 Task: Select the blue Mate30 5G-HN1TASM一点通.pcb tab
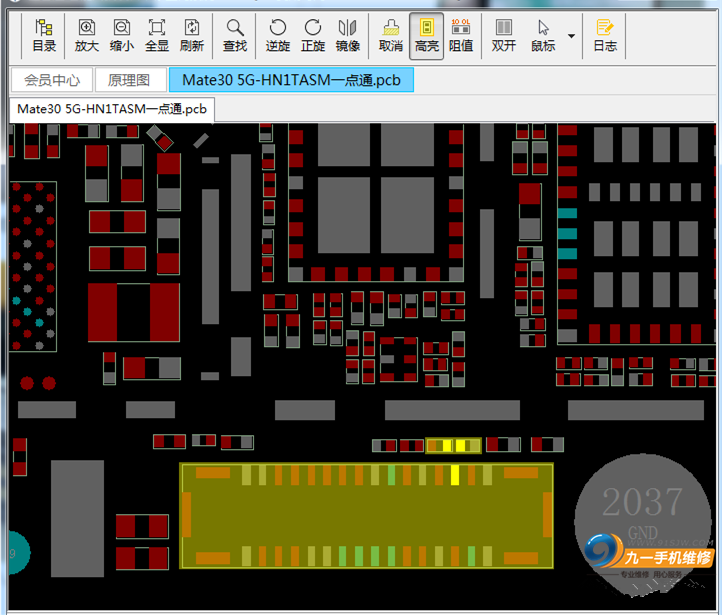pyautogui.click(x=291, y=80)
